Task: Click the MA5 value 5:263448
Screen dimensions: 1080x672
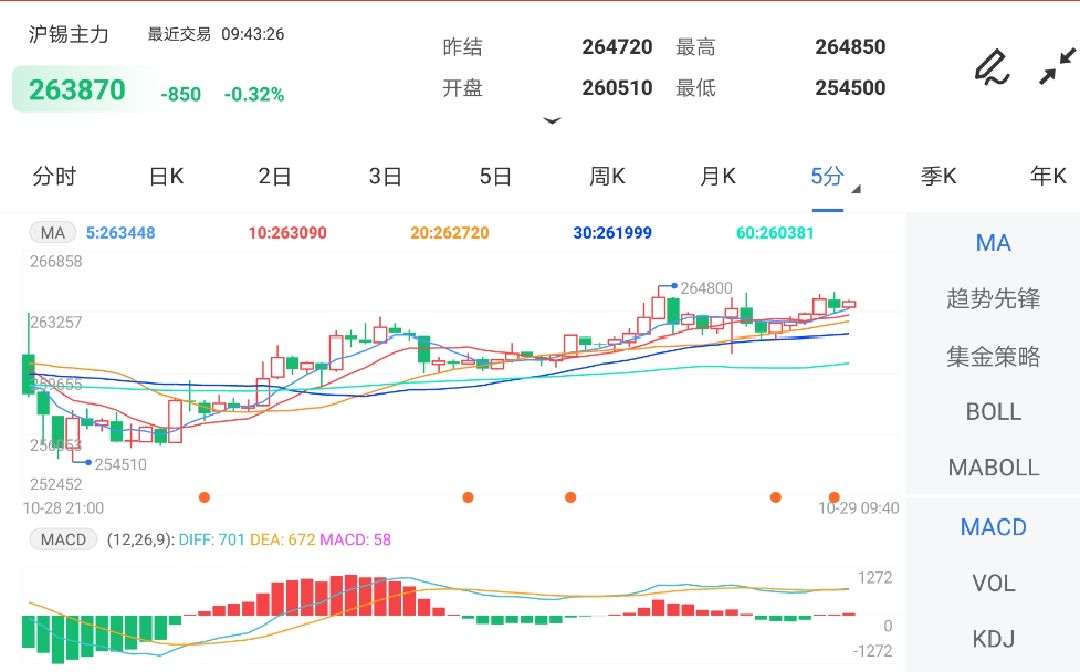Action: click(x=121, y=233)
